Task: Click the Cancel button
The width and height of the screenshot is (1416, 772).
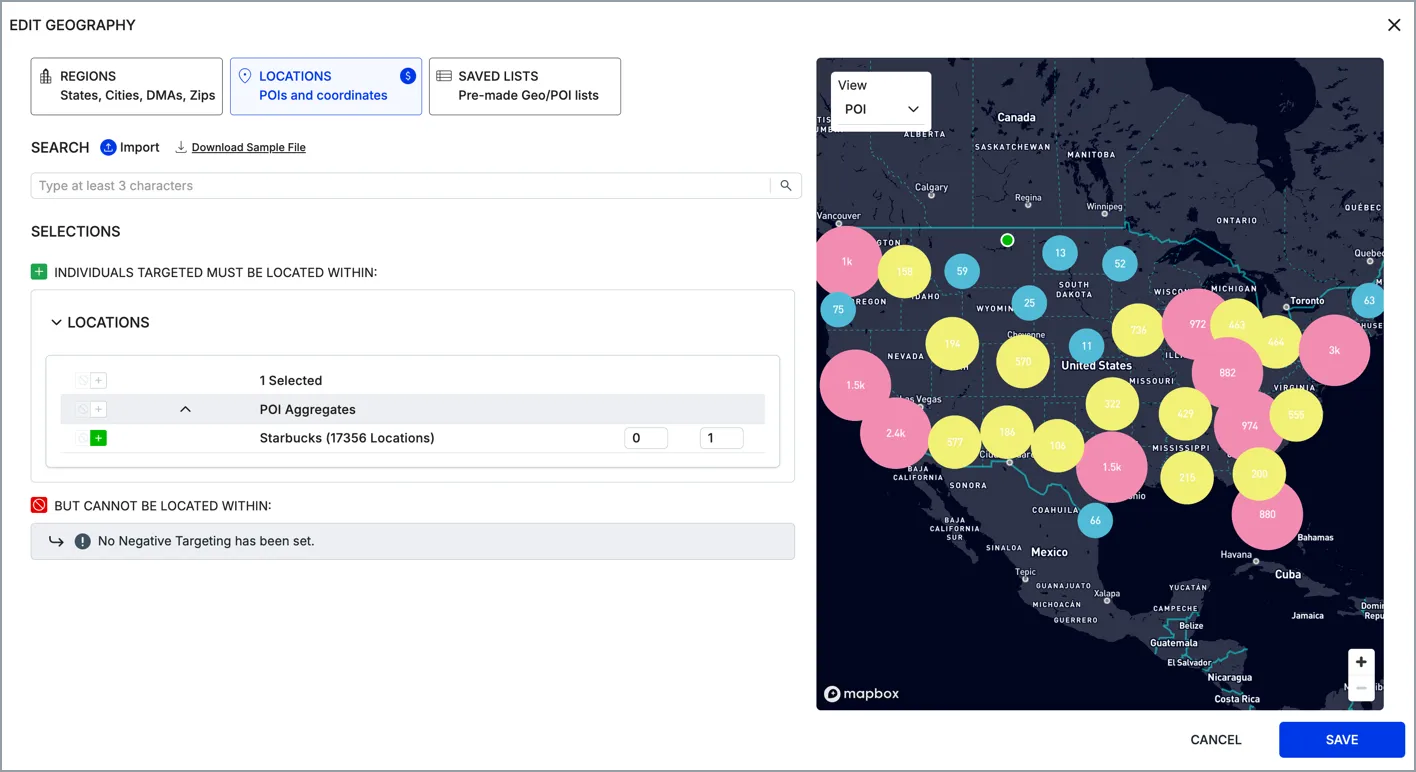Action: [x=1216, y=740]
